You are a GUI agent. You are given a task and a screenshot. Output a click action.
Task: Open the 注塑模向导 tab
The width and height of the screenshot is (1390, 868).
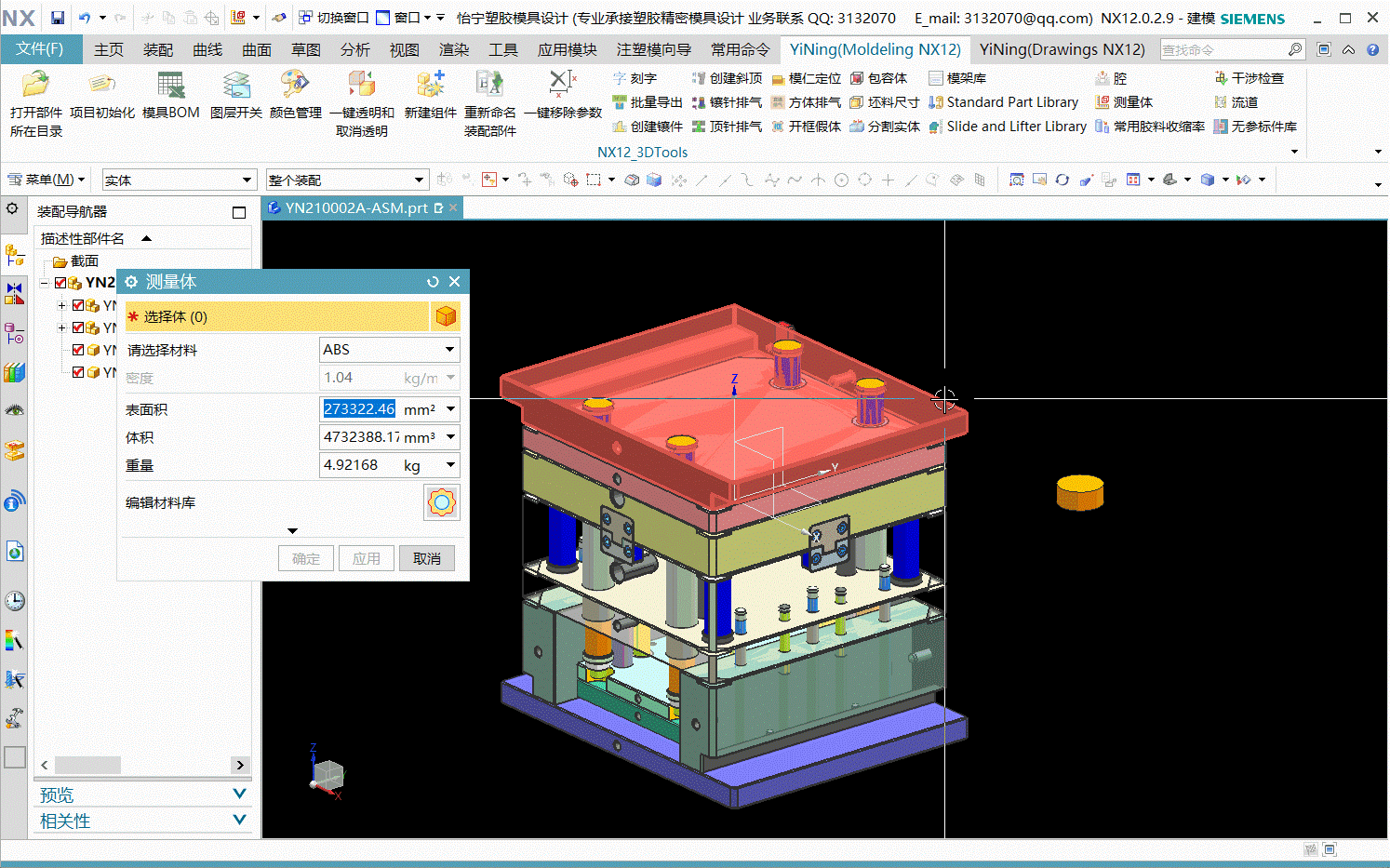(x=654, y=49)
